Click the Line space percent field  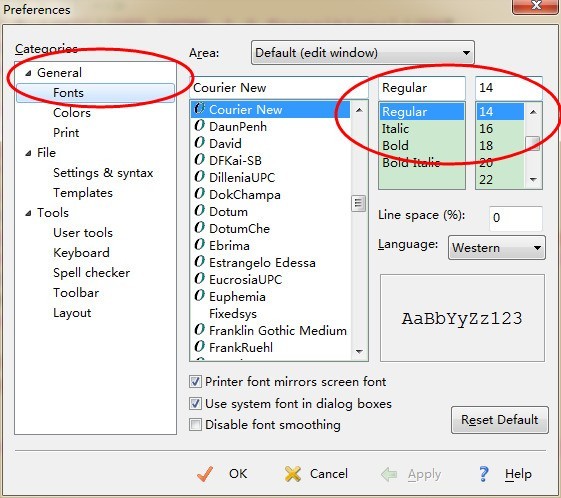click(515, 218)
